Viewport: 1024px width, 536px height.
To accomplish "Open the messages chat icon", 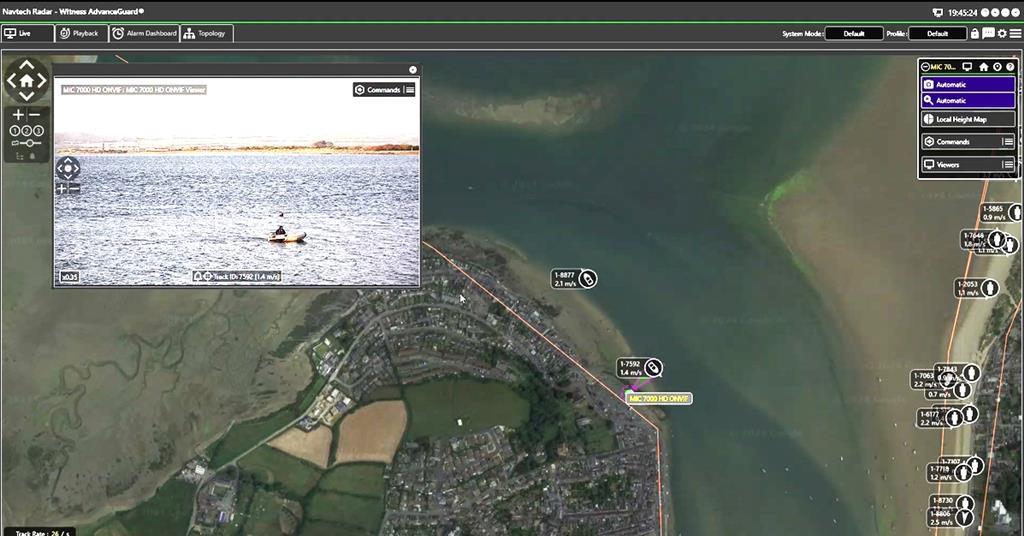I will coord(988,33).
